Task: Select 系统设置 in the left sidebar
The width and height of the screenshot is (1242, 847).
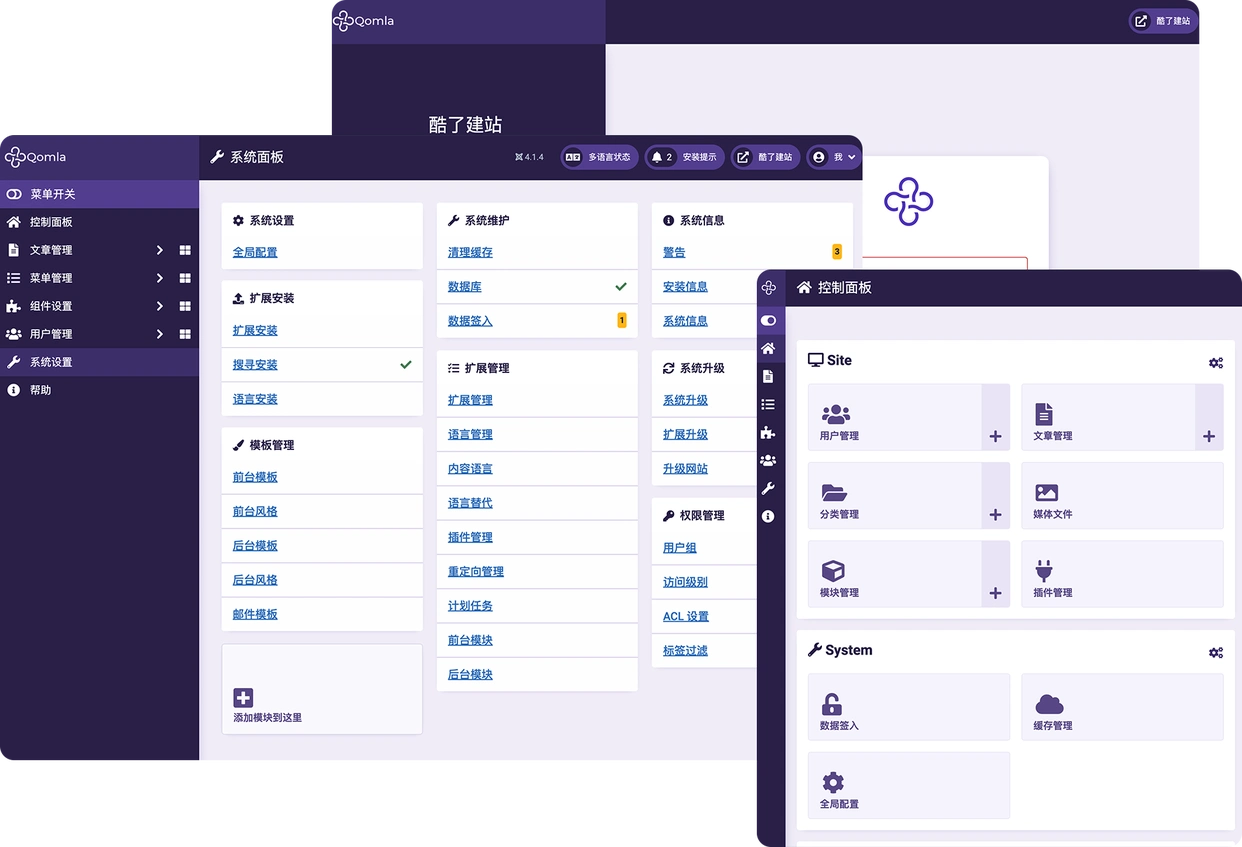Action: coord(51,362)
